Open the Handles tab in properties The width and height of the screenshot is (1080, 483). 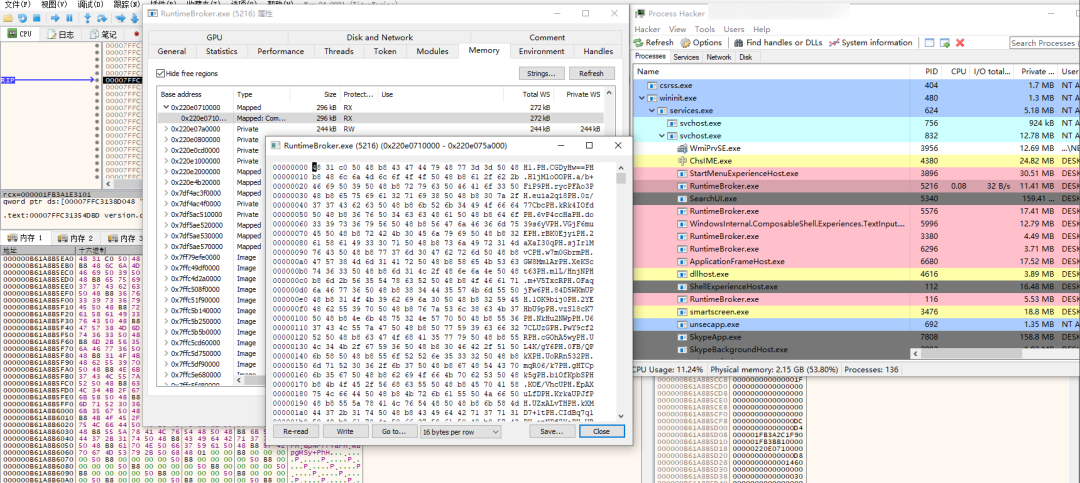pyautogui.click(x=598, y=51)
